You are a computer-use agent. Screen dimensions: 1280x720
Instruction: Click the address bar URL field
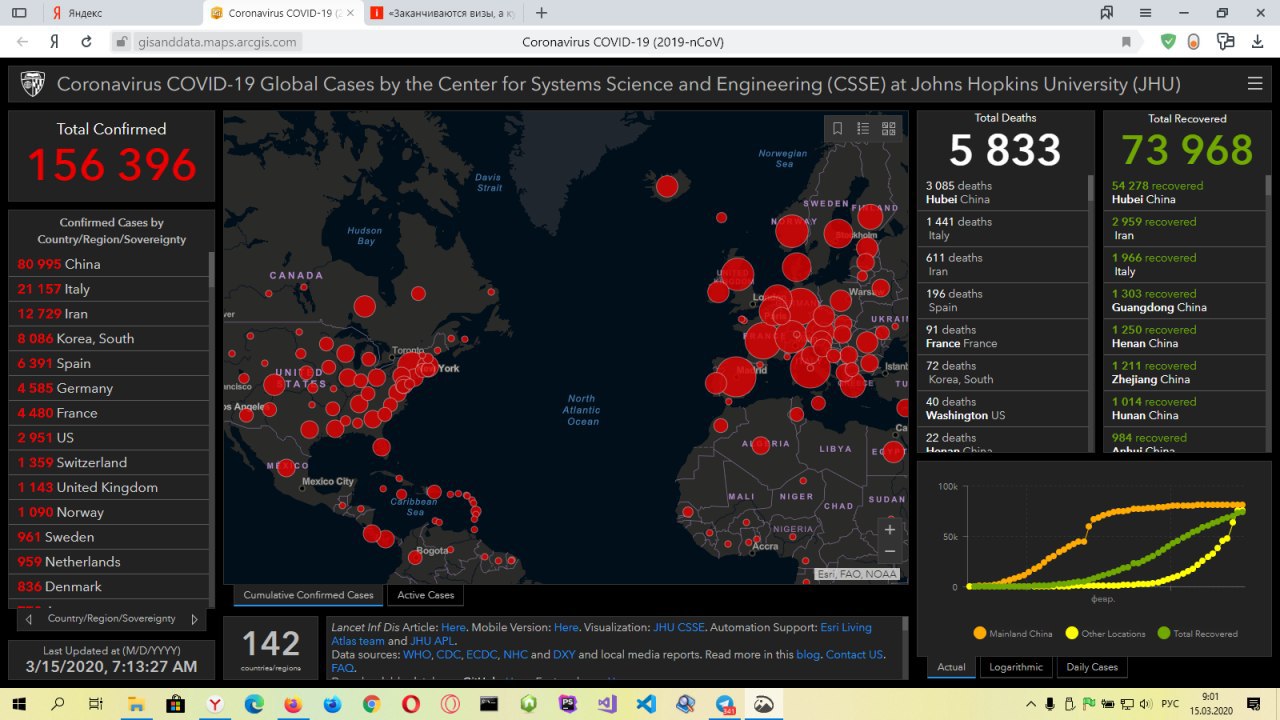tap(622, 42)
